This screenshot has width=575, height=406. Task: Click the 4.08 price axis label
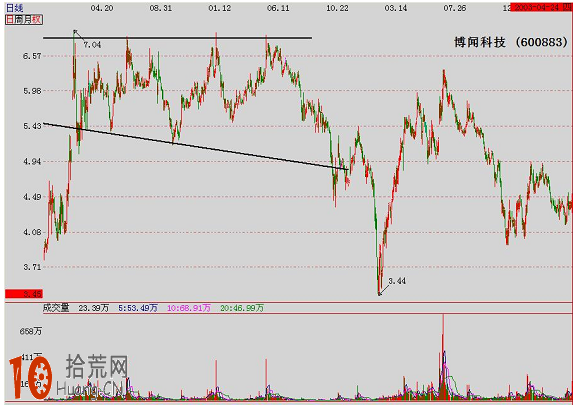[x=32, y=232]
